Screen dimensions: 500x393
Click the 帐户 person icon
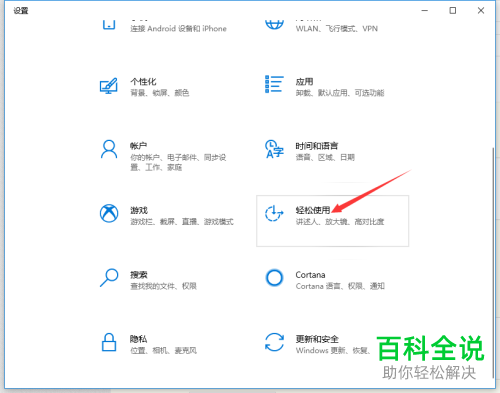coord(109,149)
